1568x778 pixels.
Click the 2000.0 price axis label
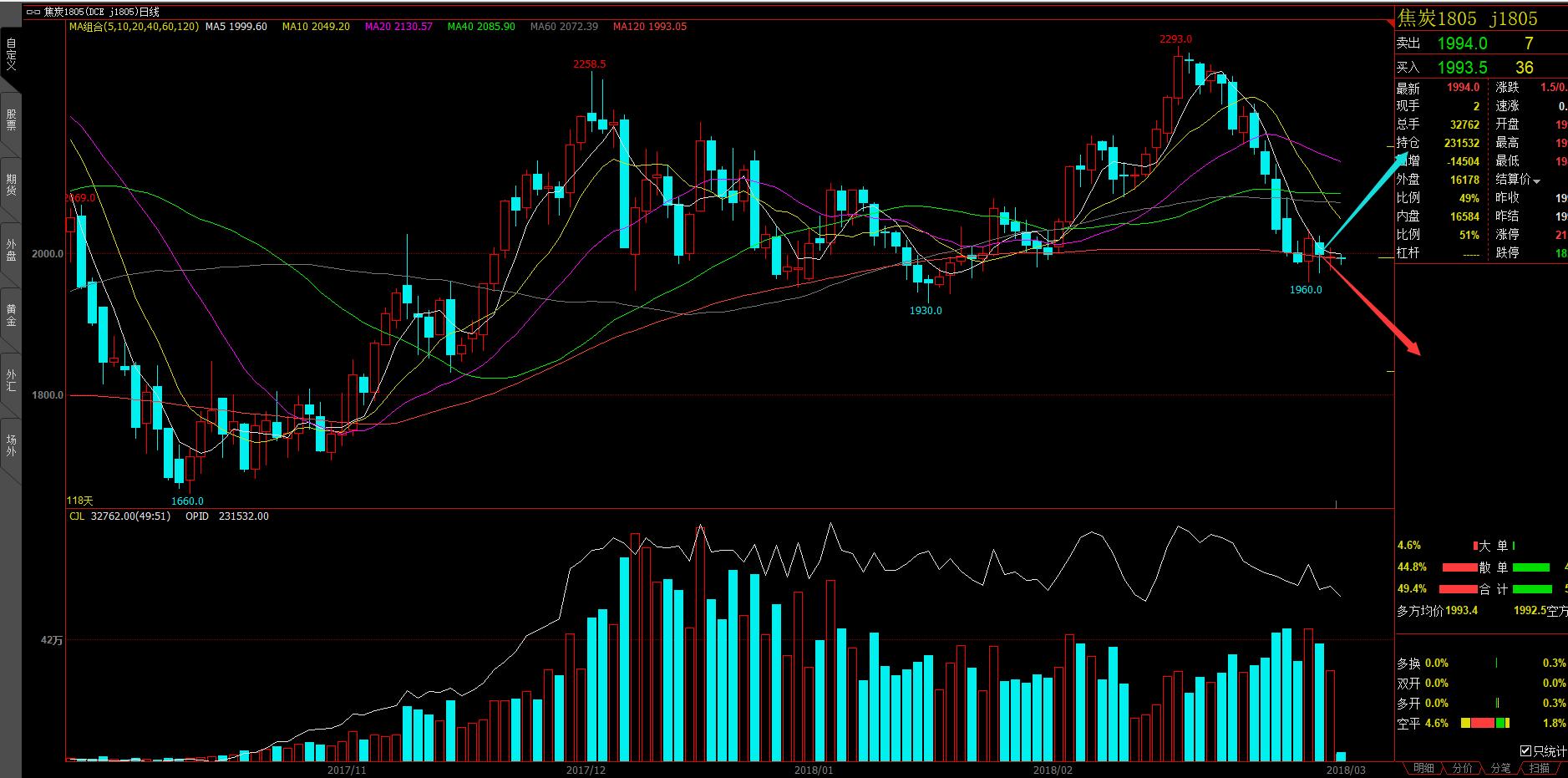point(48,254)
